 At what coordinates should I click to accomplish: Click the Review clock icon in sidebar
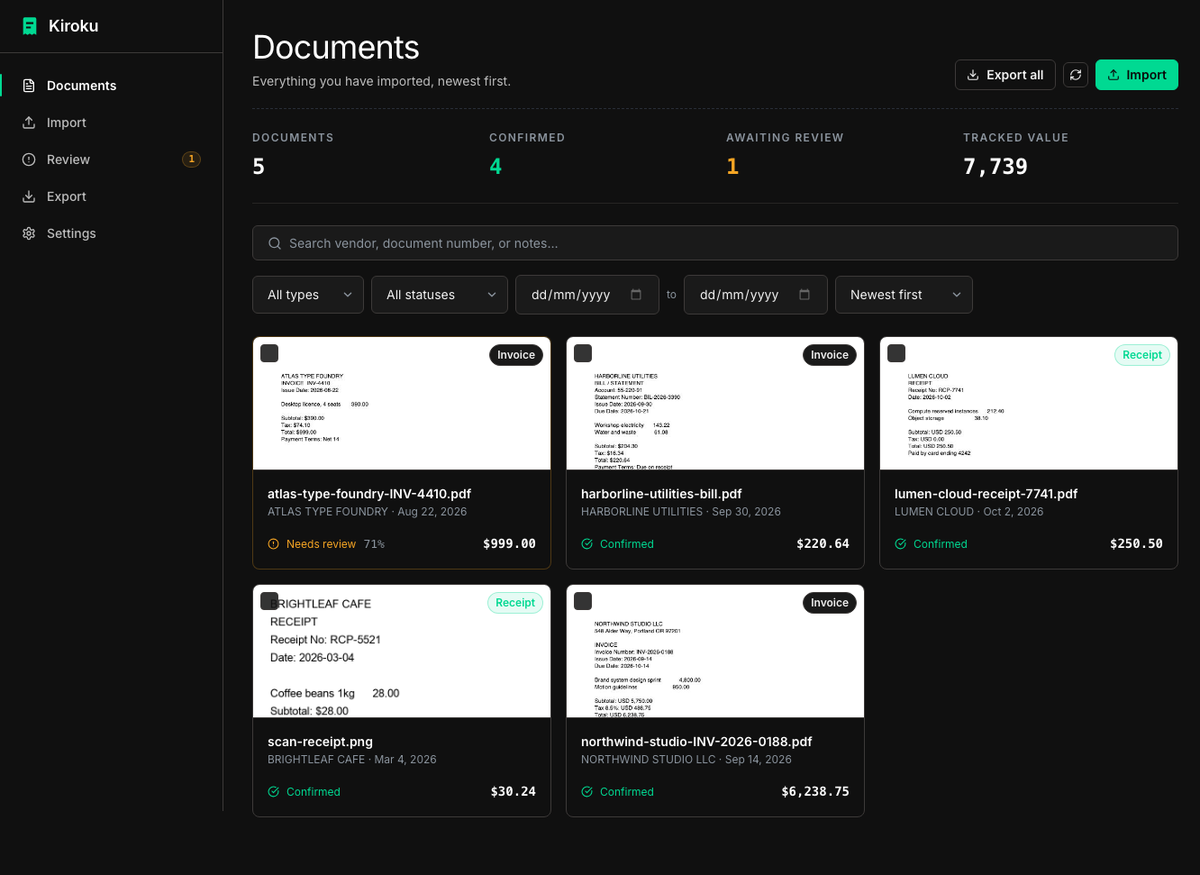29,159
